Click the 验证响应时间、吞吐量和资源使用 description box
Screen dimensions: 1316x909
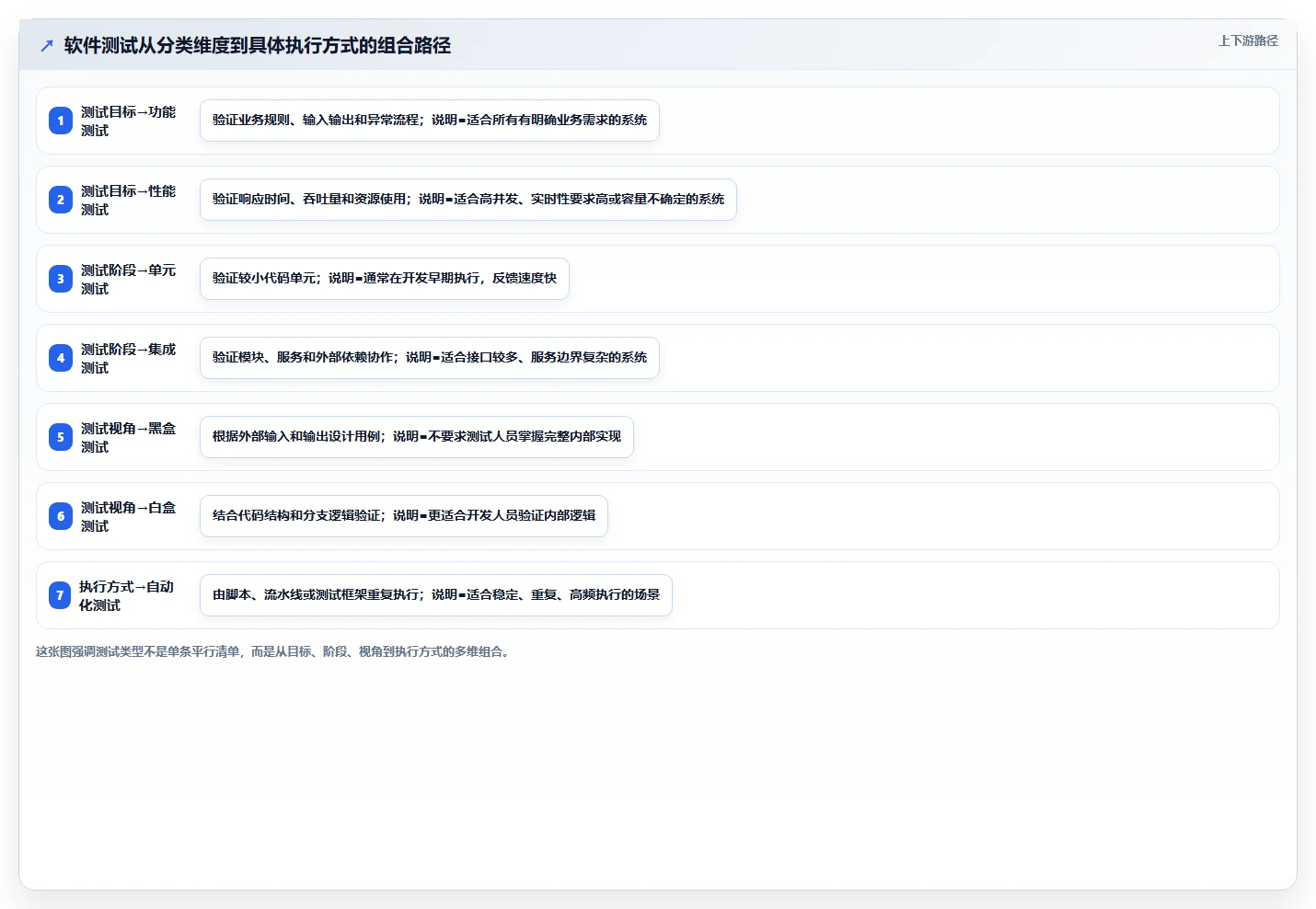pos(468,200)
